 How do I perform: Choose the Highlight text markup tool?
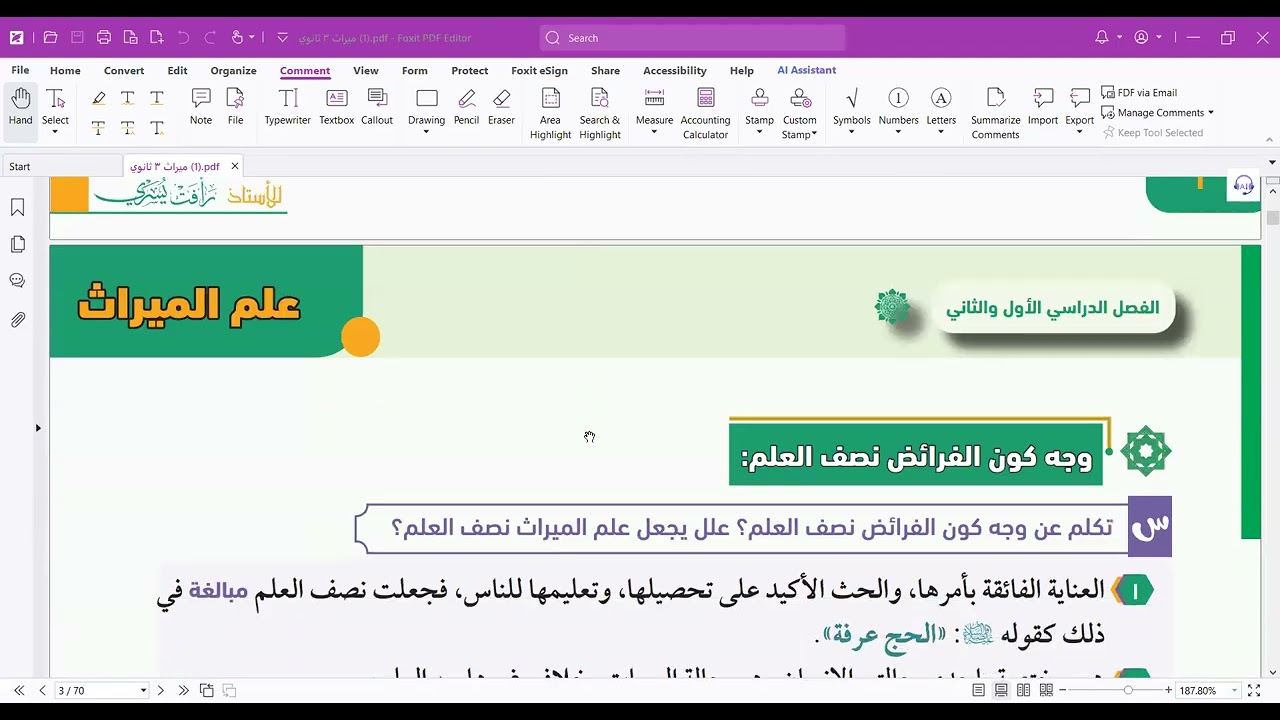point(98,98)
